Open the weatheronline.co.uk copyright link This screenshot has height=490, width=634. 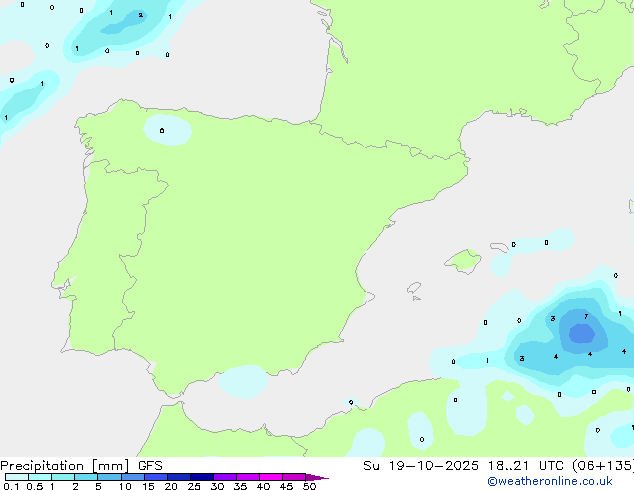point(550,481)
